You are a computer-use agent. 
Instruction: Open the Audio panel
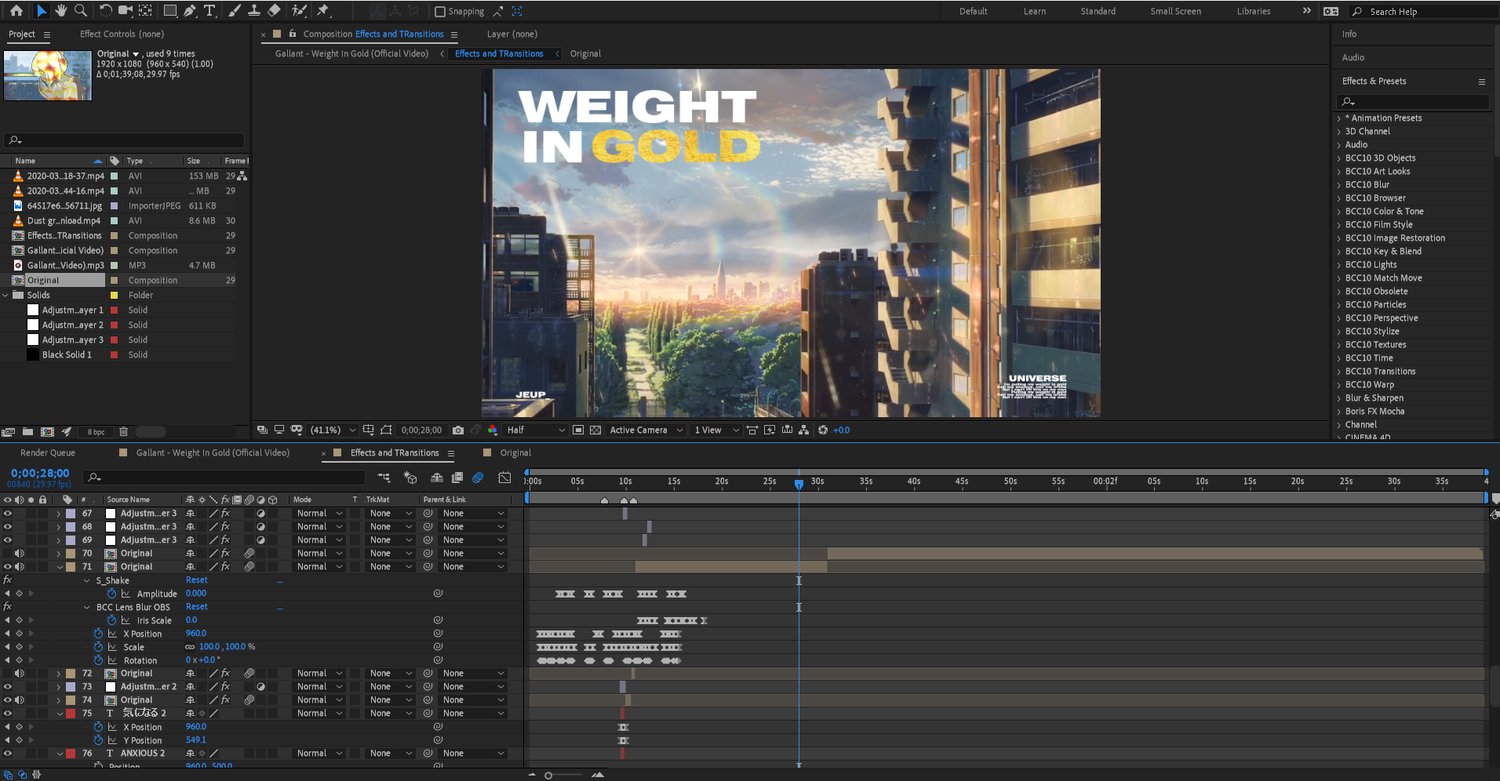click(x=1353, y=57)
